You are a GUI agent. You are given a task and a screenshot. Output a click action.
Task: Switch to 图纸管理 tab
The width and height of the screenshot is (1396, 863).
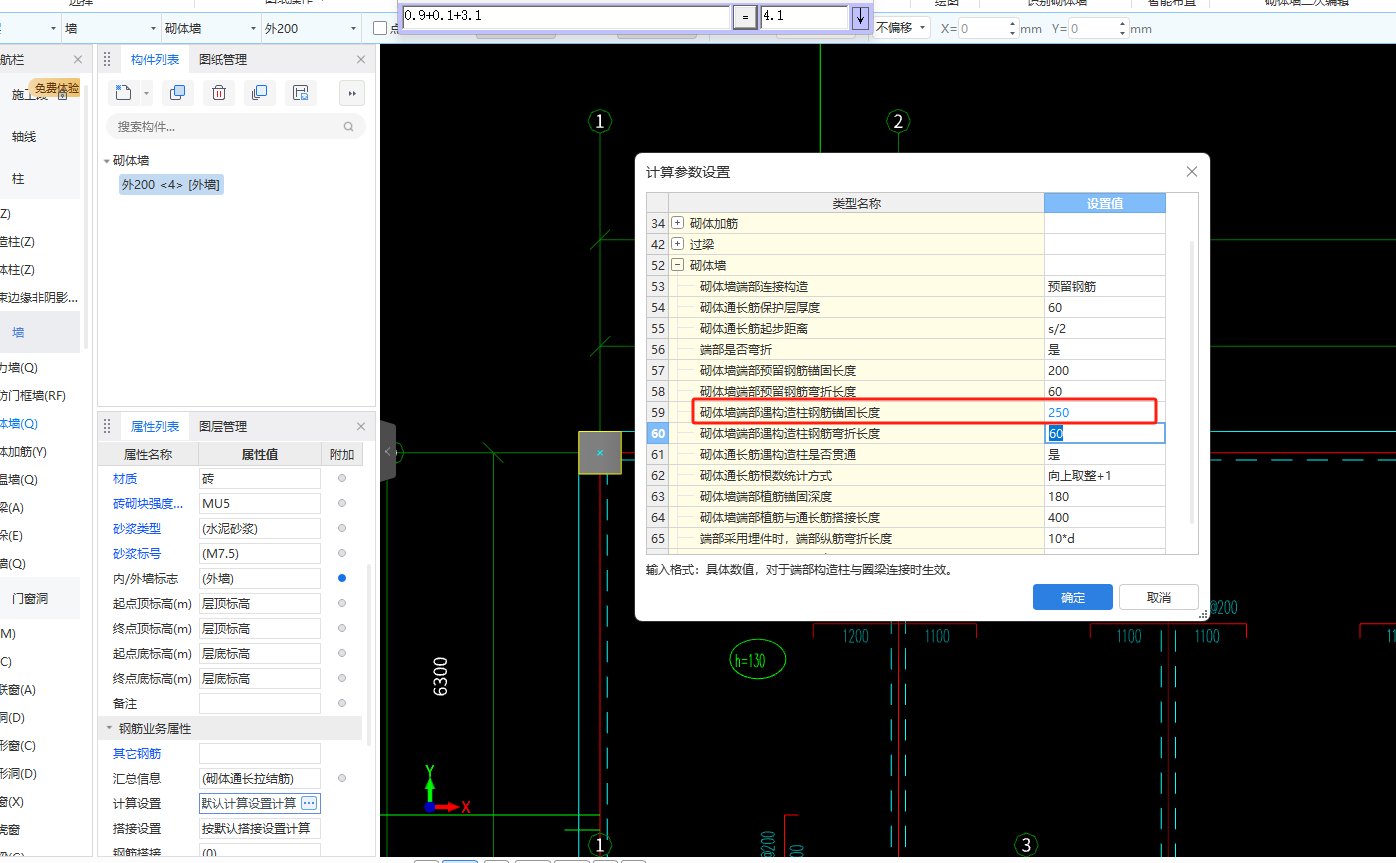[x=223, y=60]
